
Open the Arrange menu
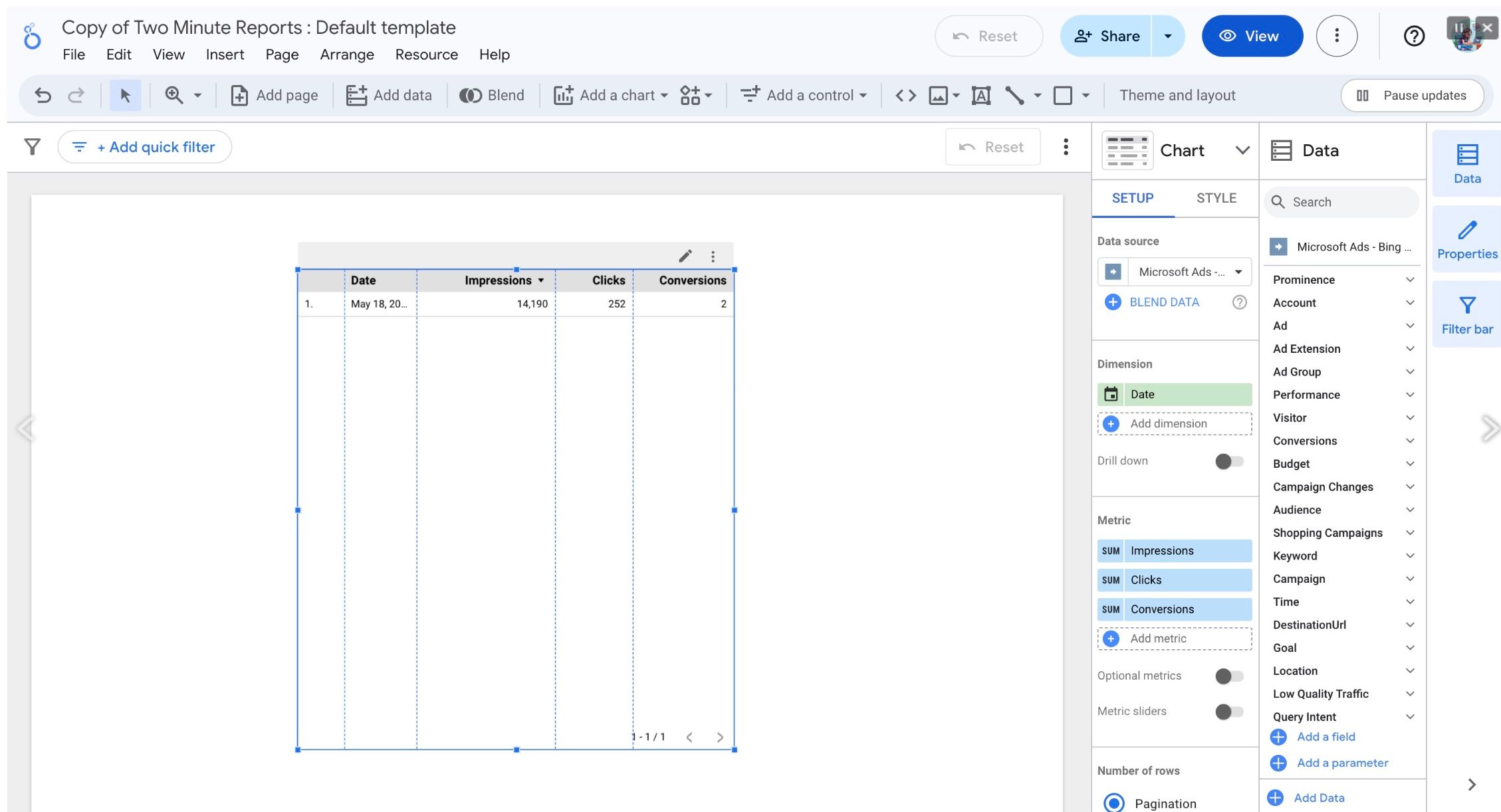pyautogui.click(x=346, y=54)
